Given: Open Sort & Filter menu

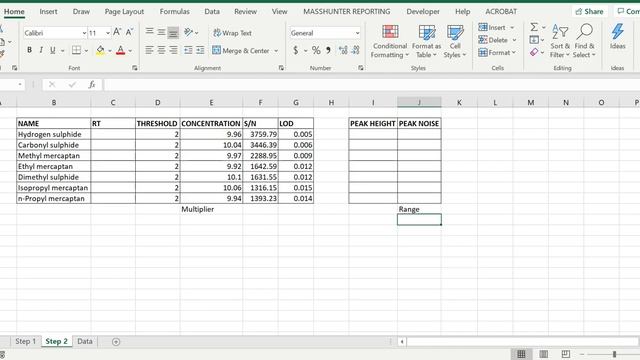Looking at the screenshot, I should point(560,41).
